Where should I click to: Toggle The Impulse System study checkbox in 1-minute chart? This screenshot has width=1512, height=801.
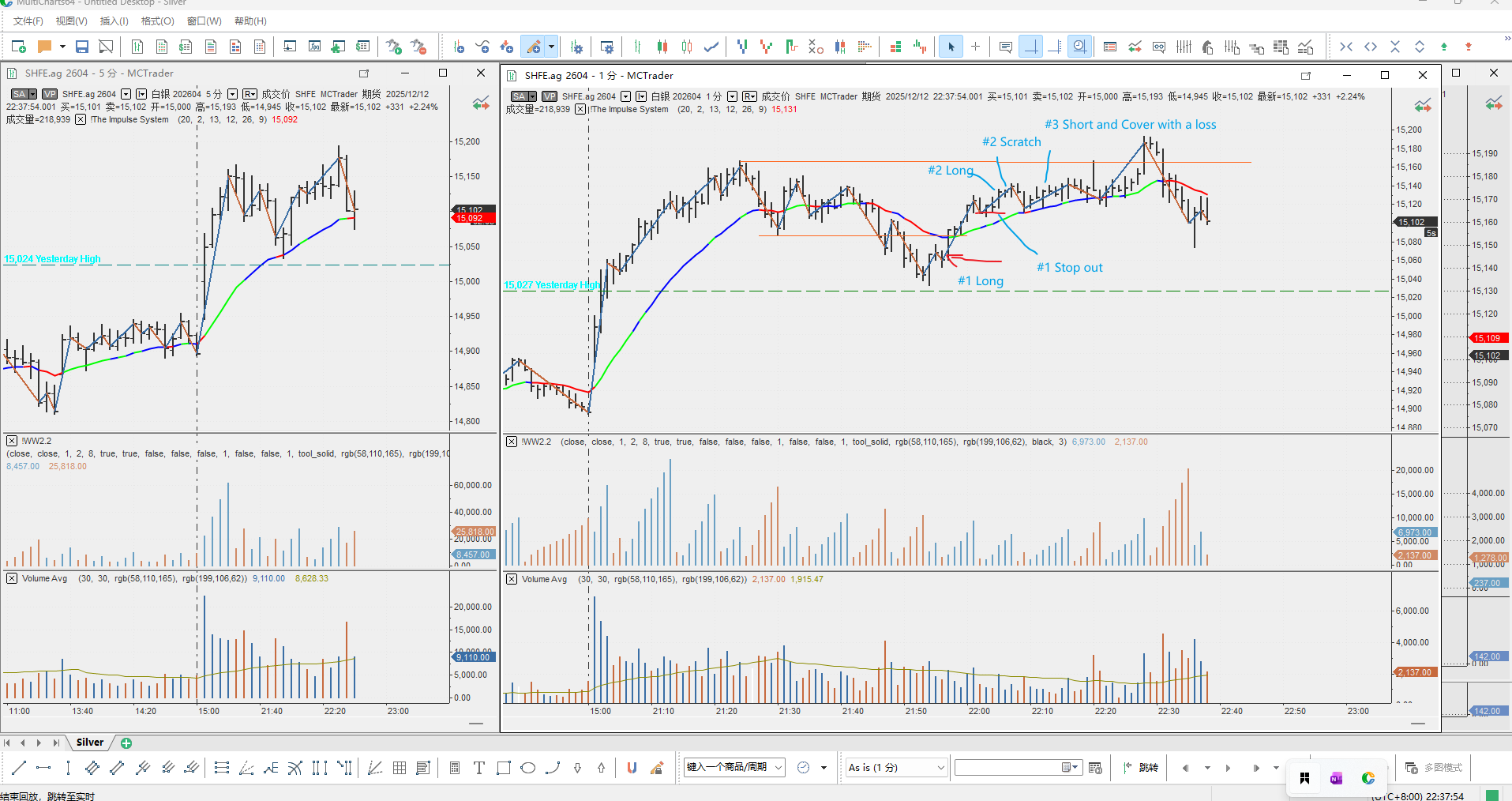pyautogui.click(x=580, y=109)
